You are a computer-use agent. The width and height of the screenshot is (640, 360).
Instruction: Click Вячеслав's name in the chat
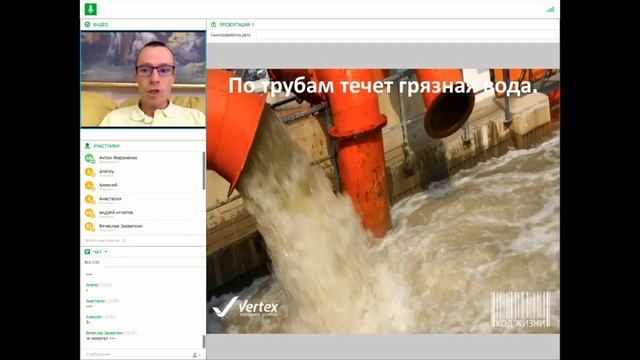pos(104,333)
